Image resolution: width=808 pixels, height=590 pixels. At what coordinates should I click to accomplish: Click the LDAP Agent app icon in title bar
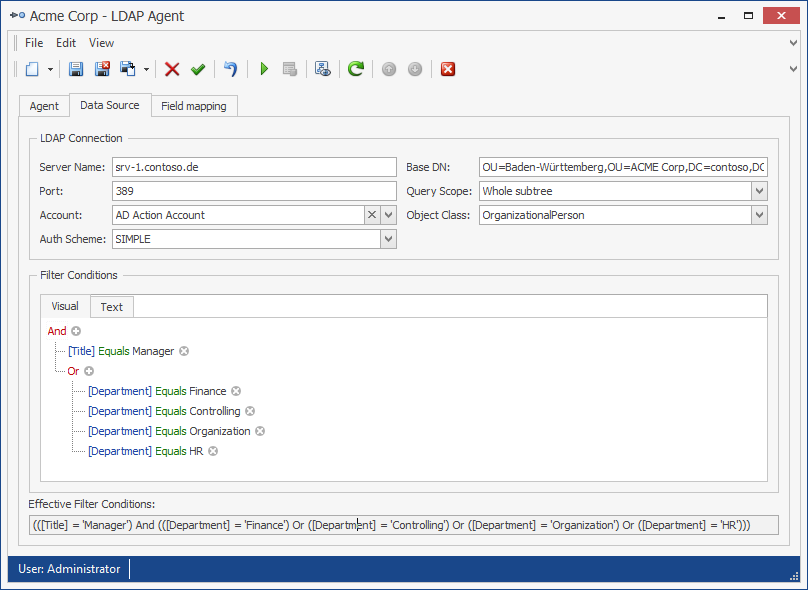click(18, 15)
